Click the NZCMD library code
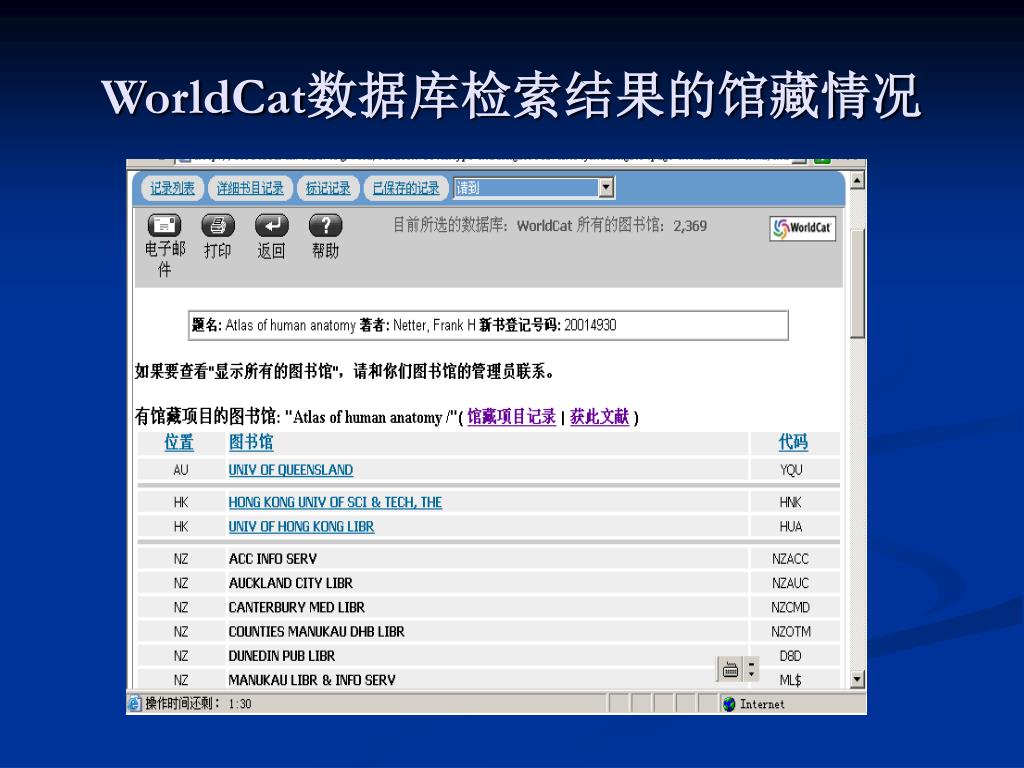Viewport: 1024px width, 768px height. point(790,607)
